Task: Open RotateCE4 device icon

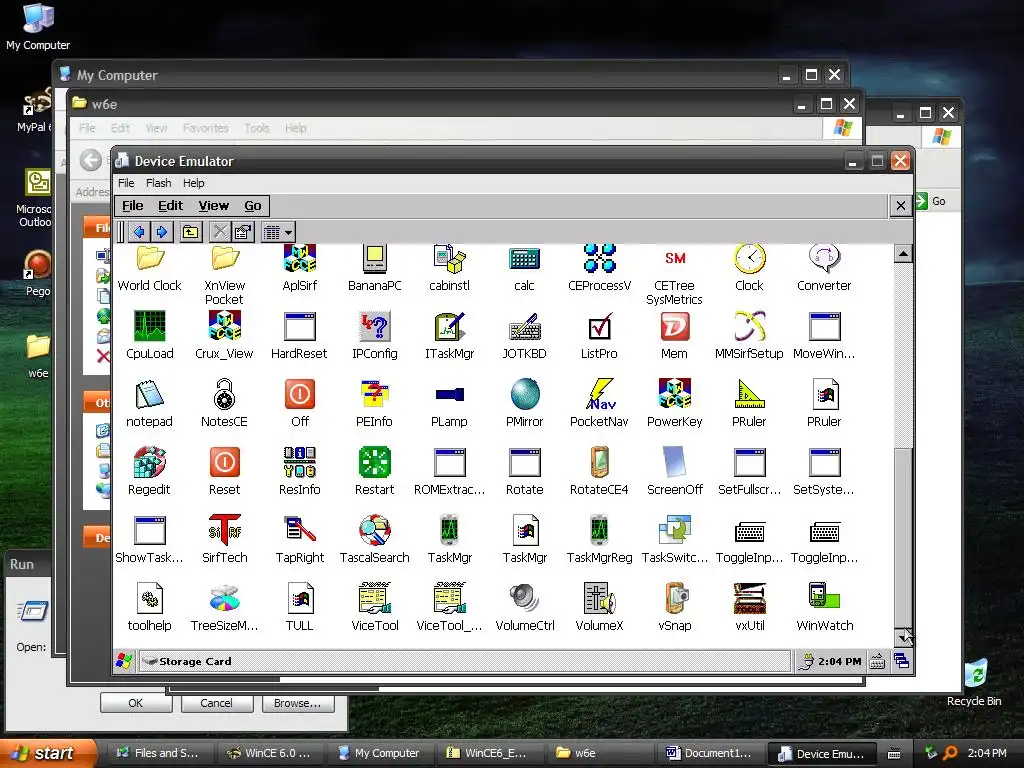Action: (599, 462)
